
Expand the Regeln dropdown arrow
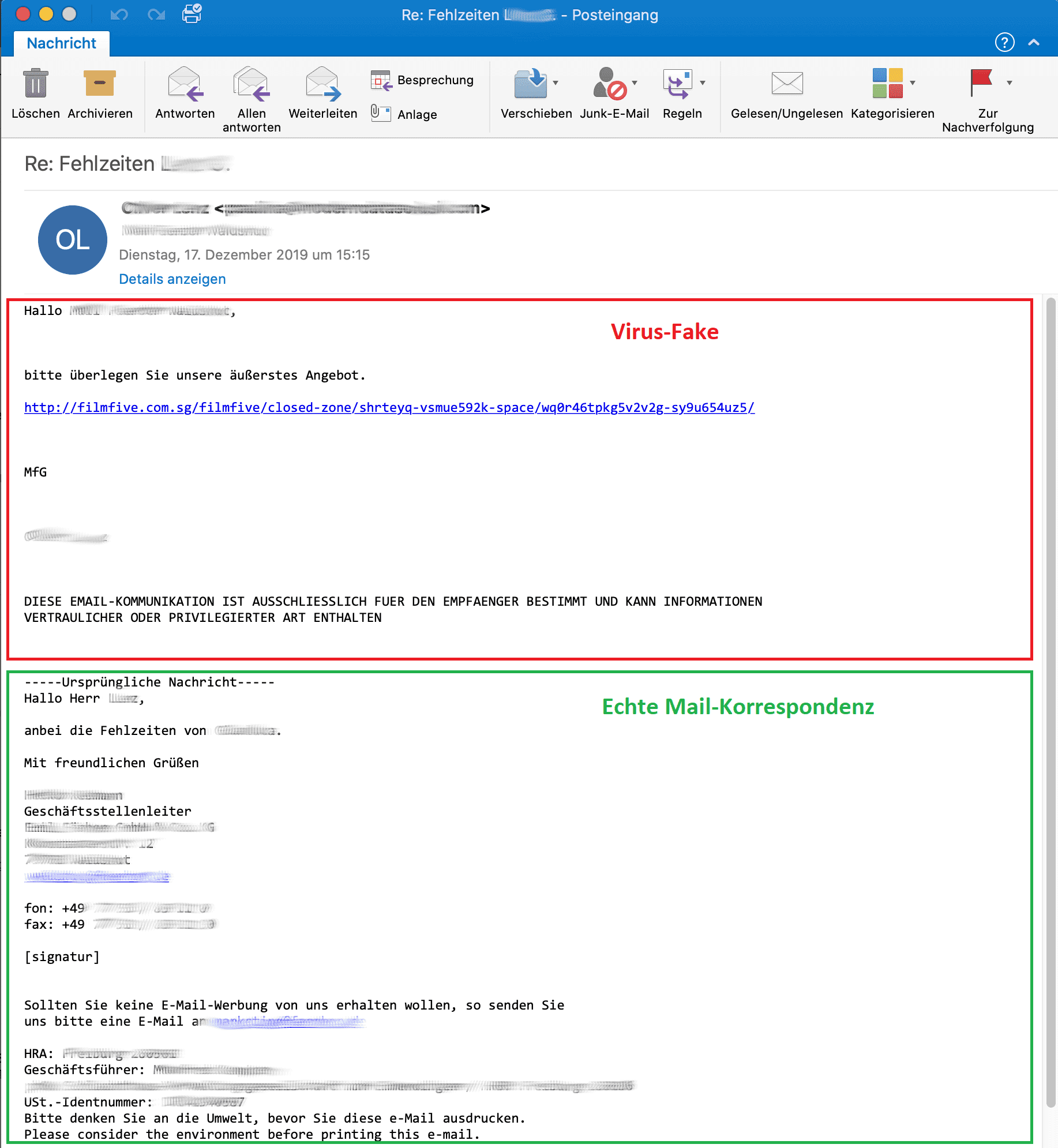[703, 83]
